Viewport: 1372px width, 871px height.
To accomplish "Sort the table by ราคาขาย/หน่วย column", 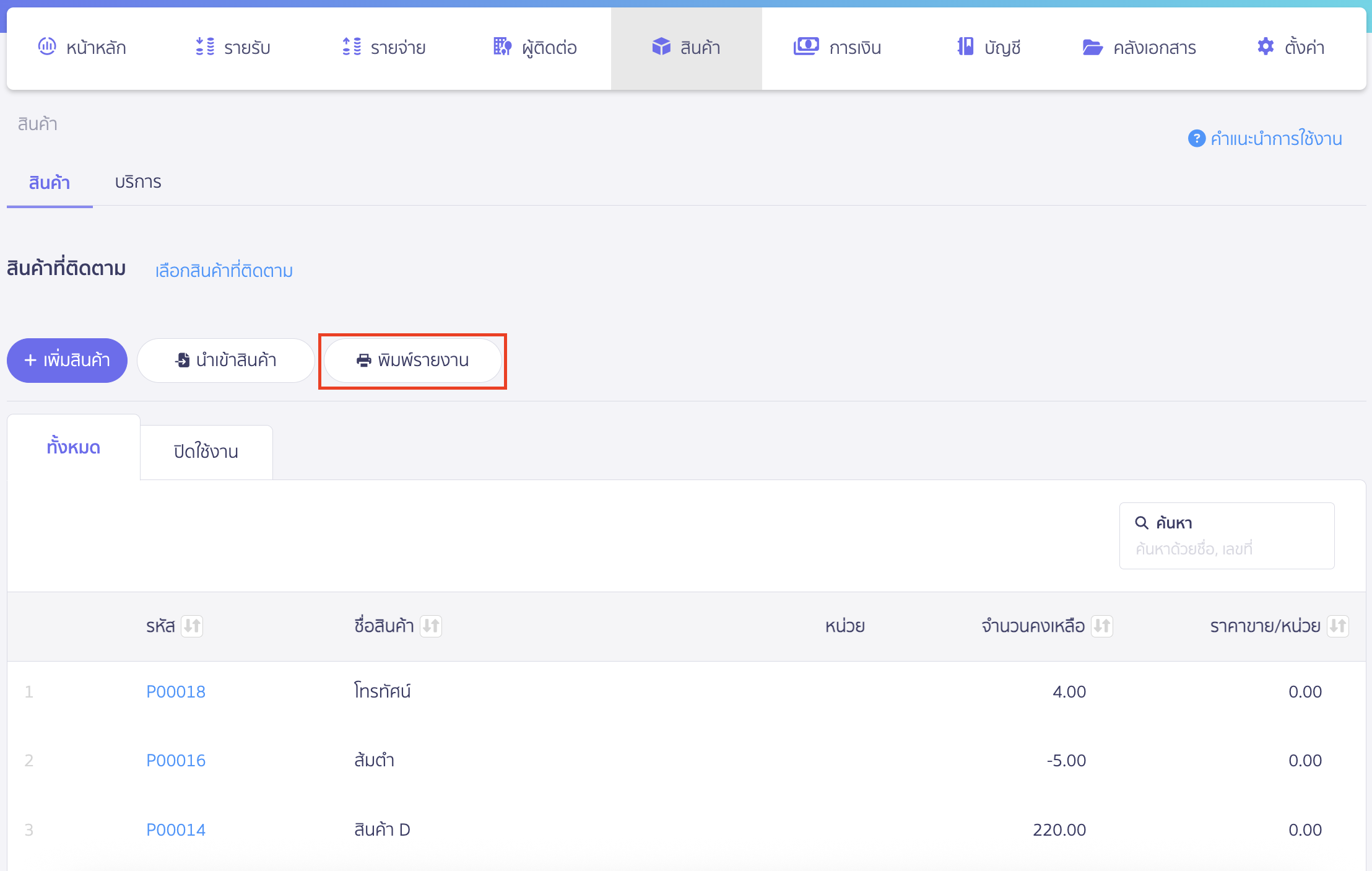I will tap(1337, 626).
